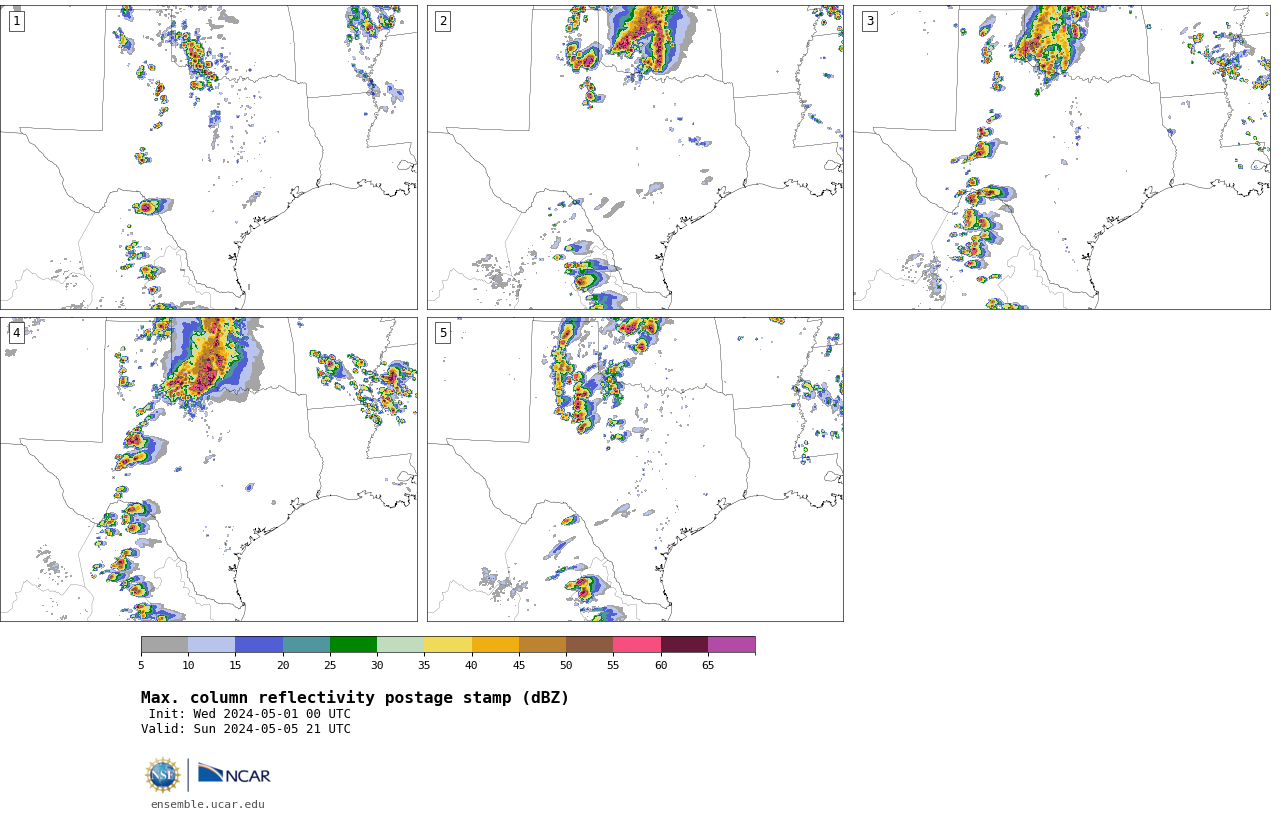
Task: Pick the light blue 10-15 dBZ swatch
Action: click(212, 645)
